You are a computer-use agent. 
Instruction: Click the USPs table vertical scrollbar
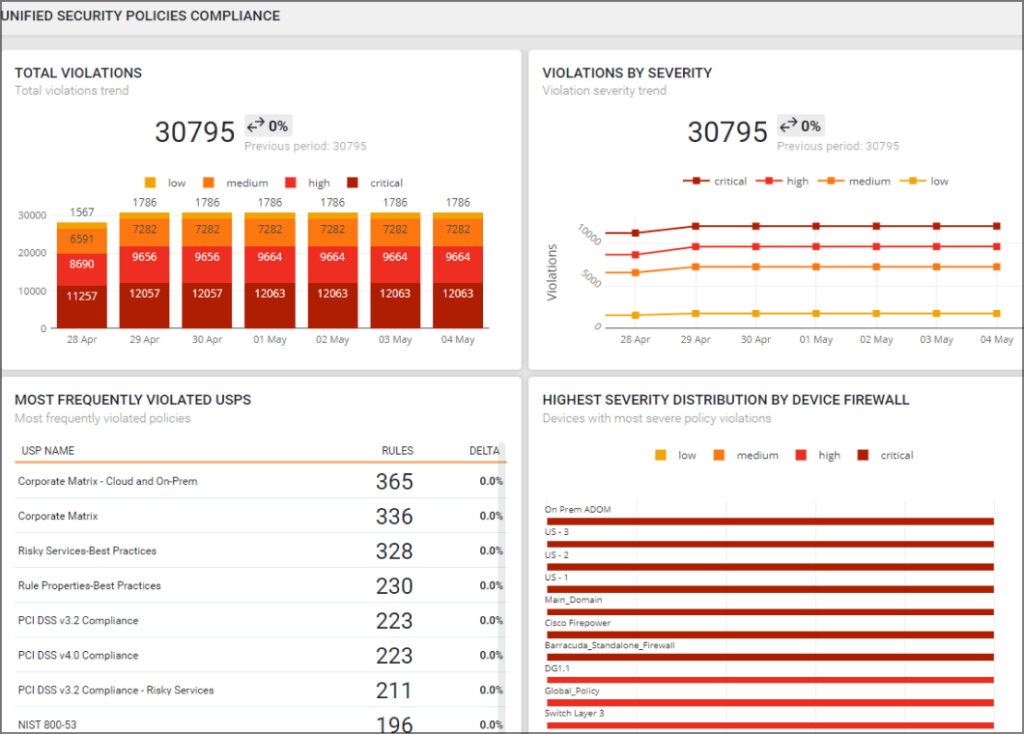pyautogui.click(x=502, y=588)
